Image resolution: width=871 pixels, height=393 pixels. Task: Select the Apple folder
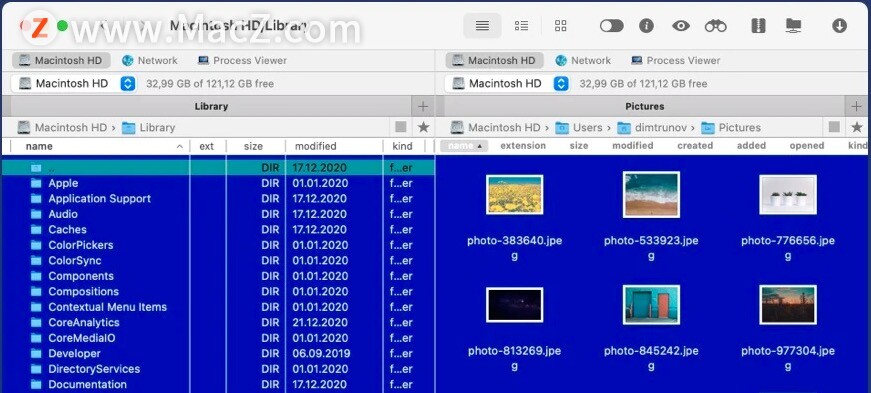(x=218, y=183)
